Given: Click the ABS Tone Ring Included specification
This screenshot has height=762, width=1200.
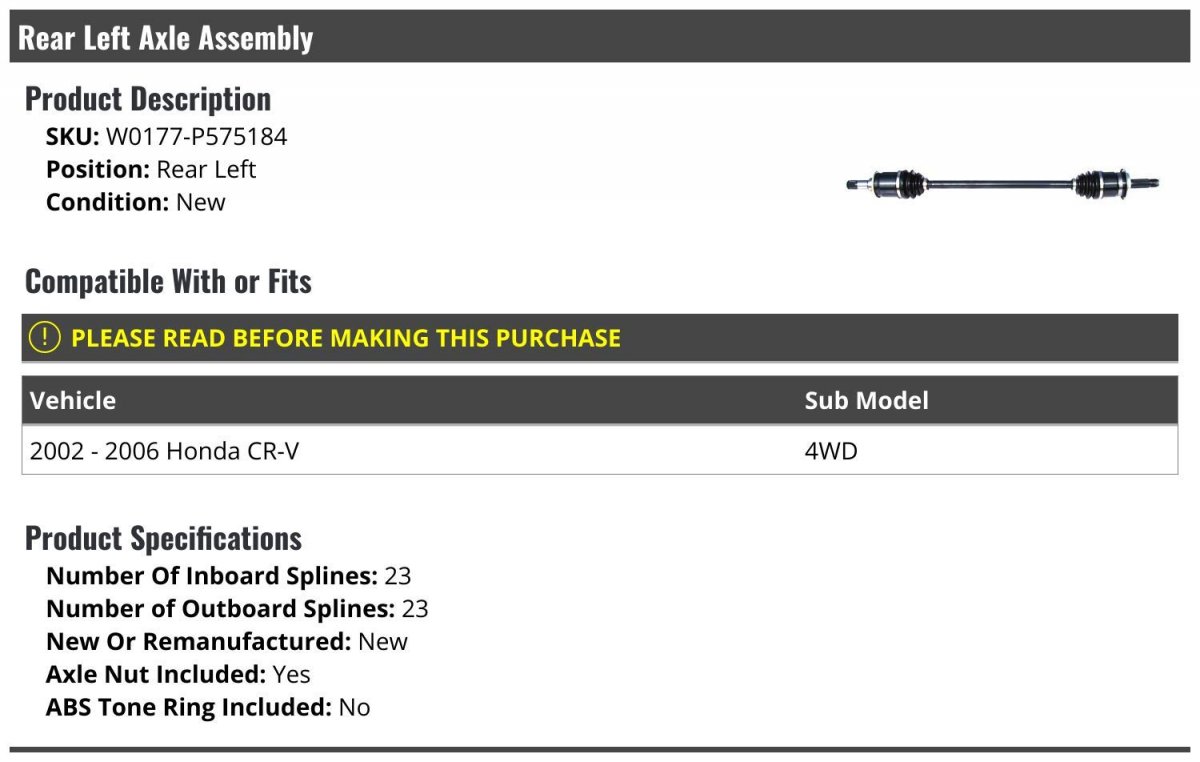Looking at the screenshot, I should 208,707.
